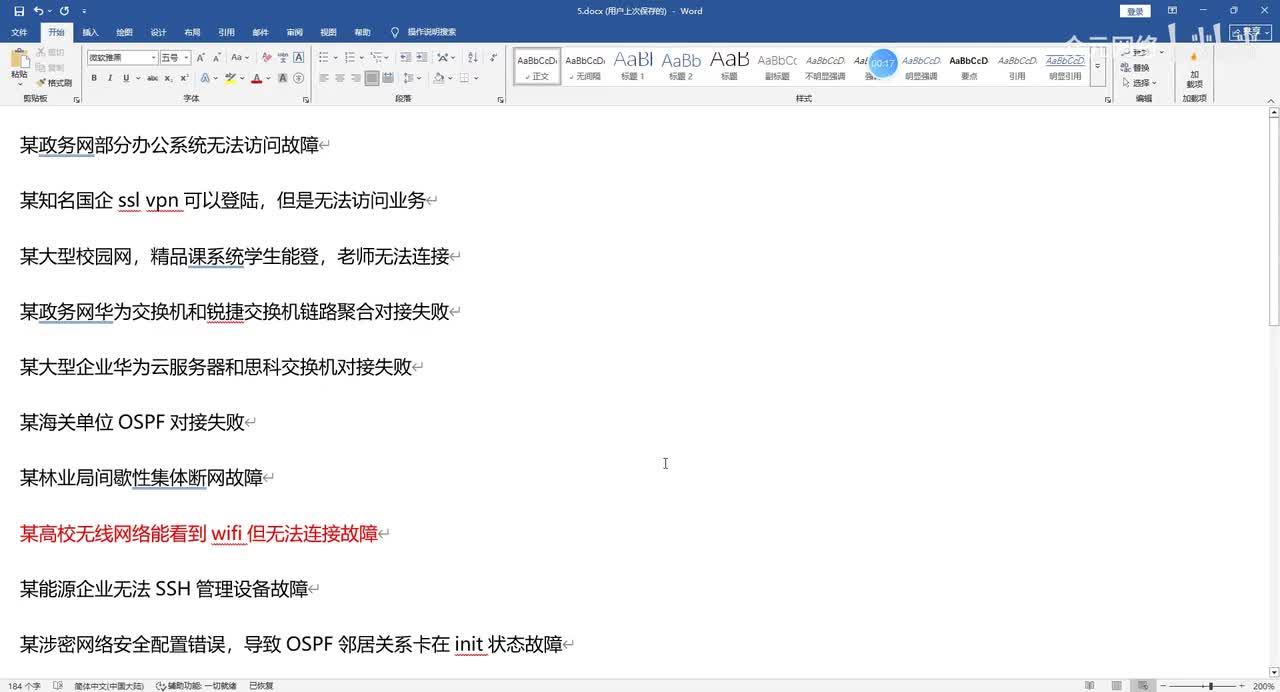1280x692 pixels.
Task: Click the red line about 某高校无线网络 wifi
Action: tap(199, 533)
